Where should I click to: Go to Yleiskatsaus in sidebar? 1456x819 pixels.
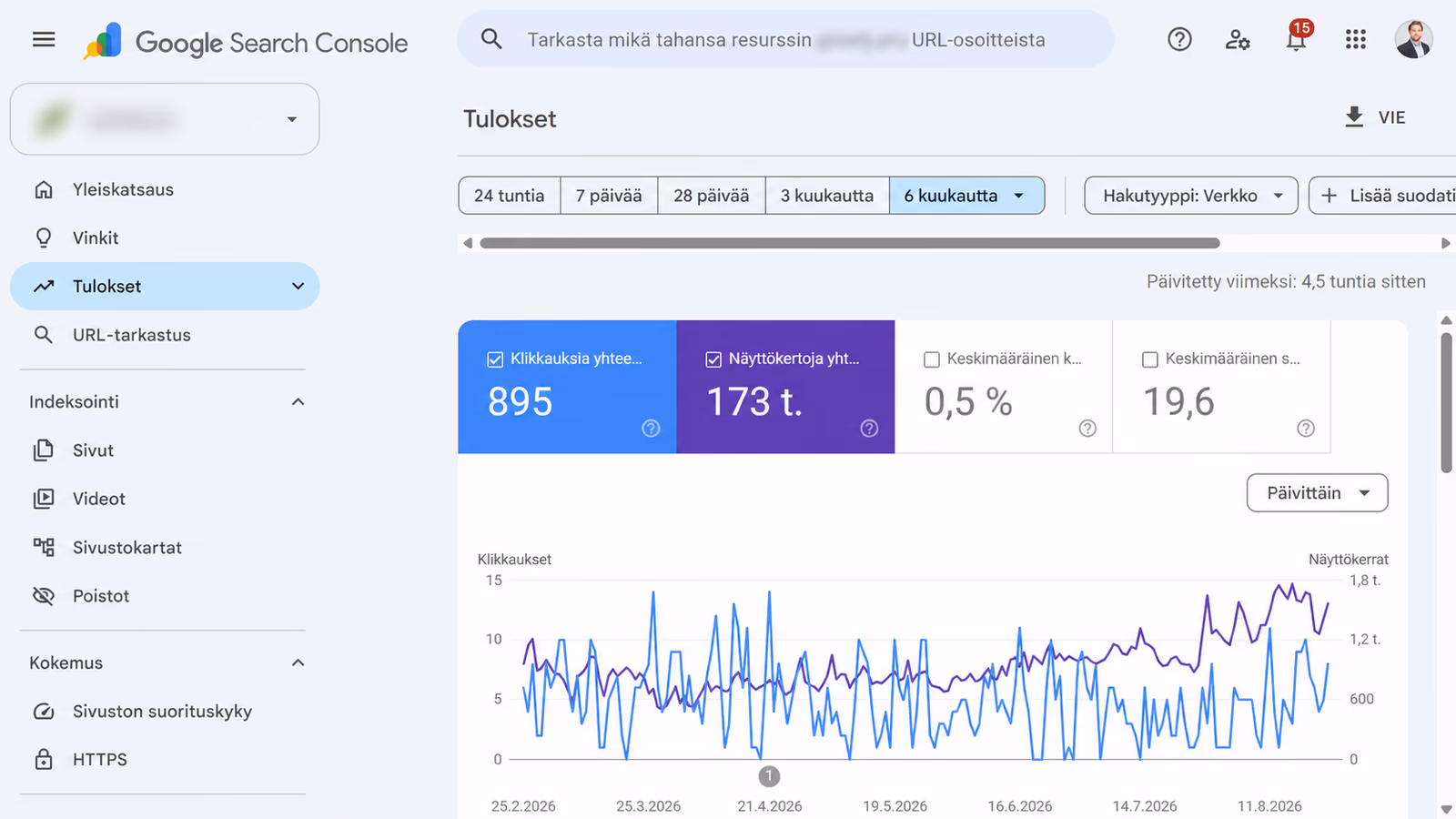pyautogui.click(x=165, y=189)
